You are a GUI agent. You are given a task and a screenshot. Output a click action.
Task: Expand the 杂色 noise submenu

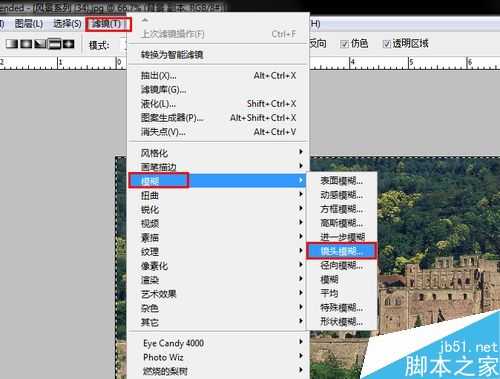click(x=218, y=308)
